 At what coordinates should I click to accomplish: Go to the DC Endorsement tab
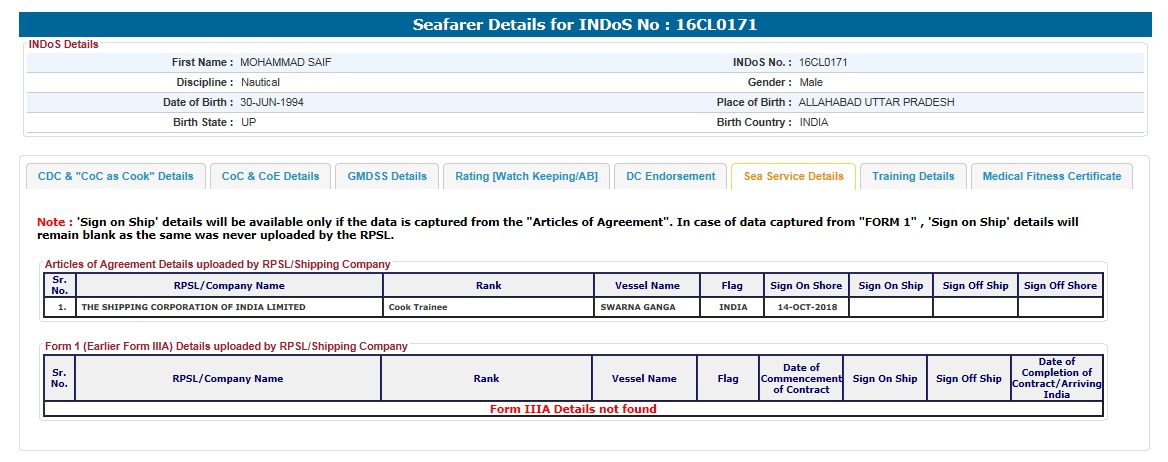click(x=670, y=176)
